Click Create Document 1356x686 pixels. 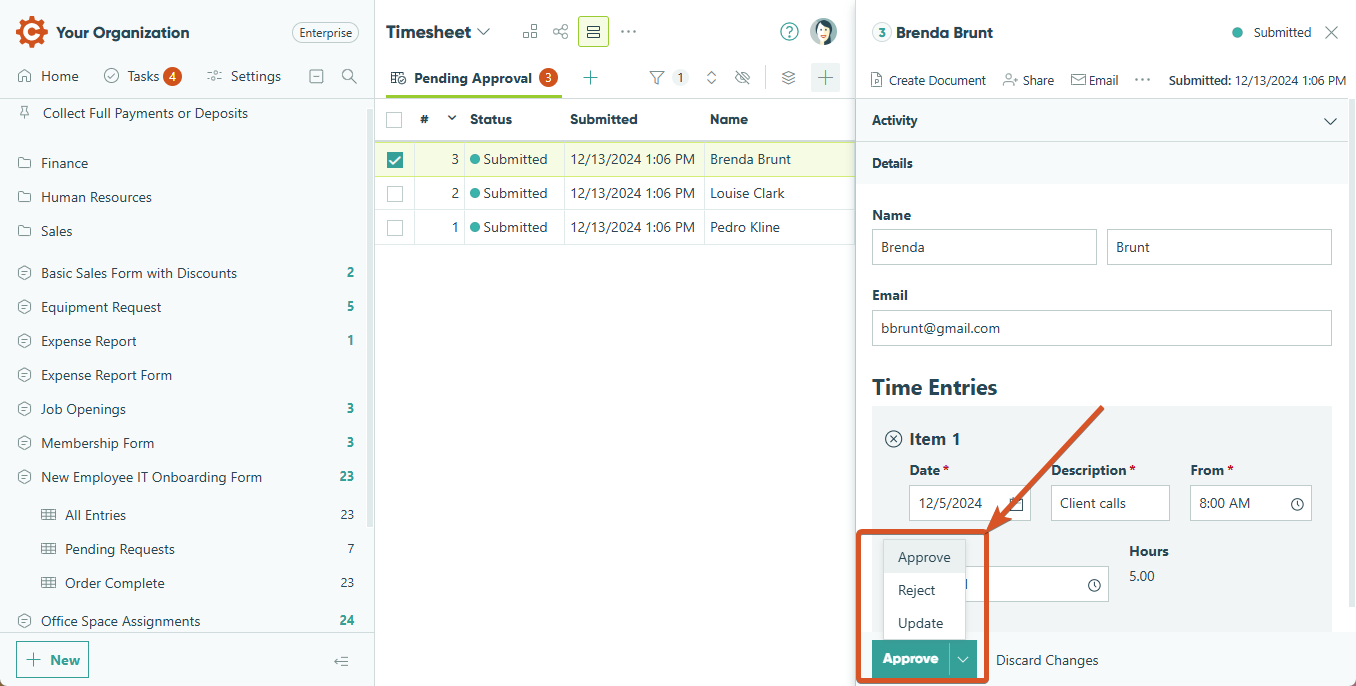pyautogui.click(x=928, y=80)
